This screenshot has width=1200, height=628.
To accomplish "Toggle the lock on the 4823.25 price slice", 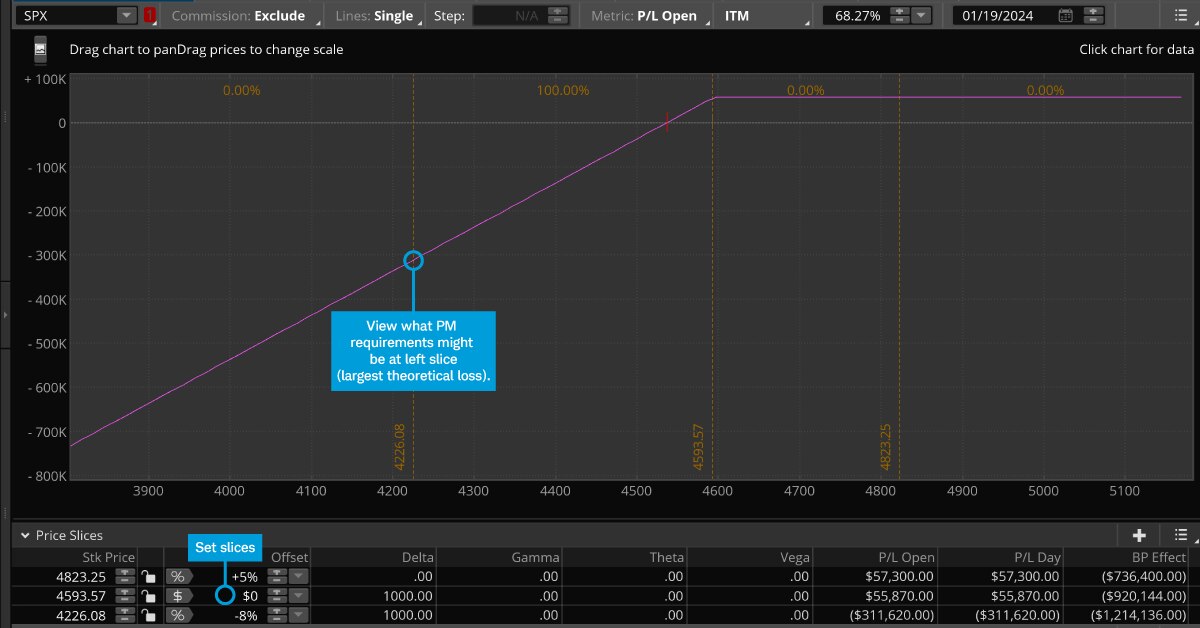I will coord(147,576).
